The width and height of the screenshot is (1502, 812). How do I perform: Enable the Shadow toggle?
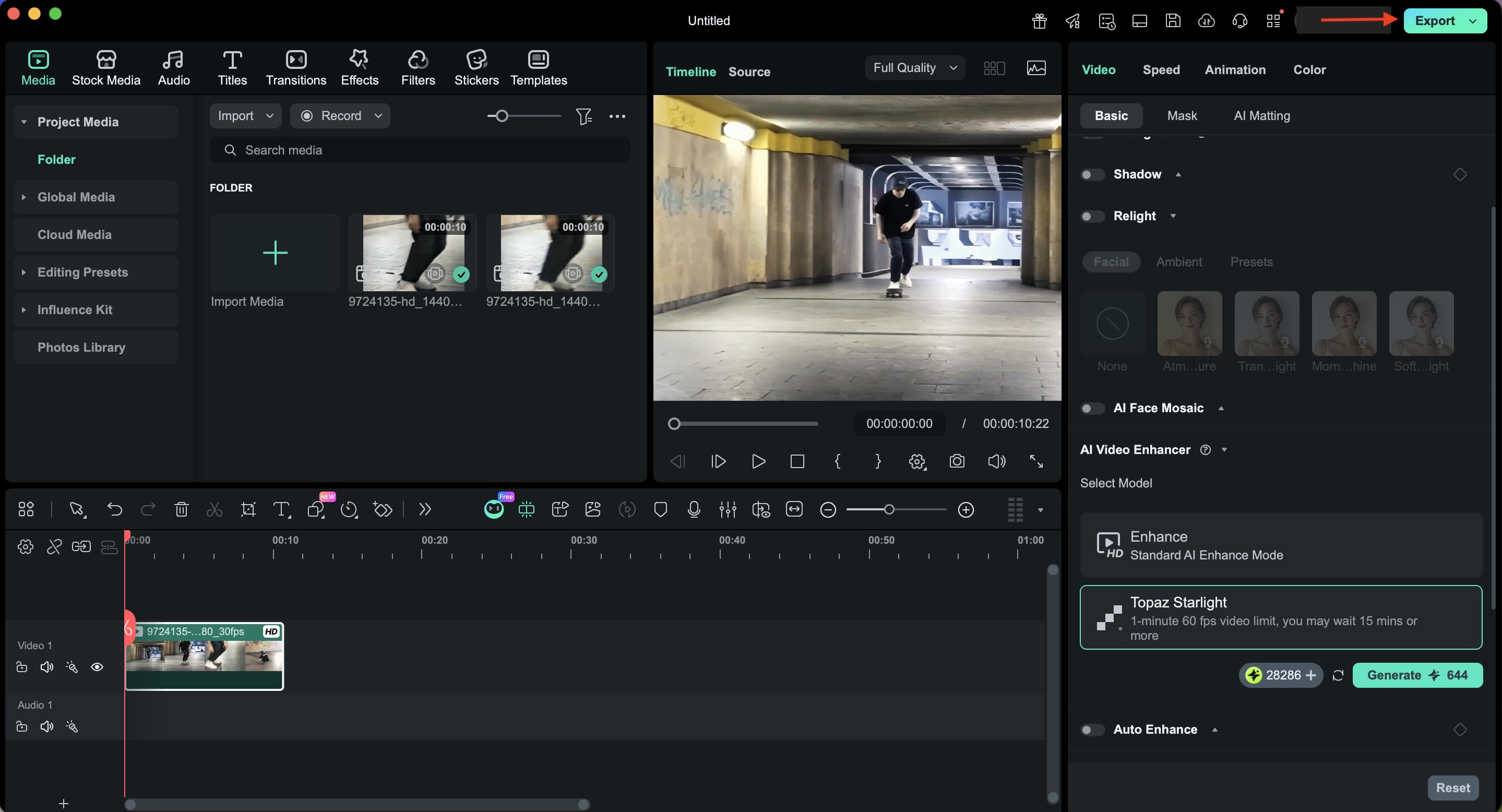click(1092, 175)
